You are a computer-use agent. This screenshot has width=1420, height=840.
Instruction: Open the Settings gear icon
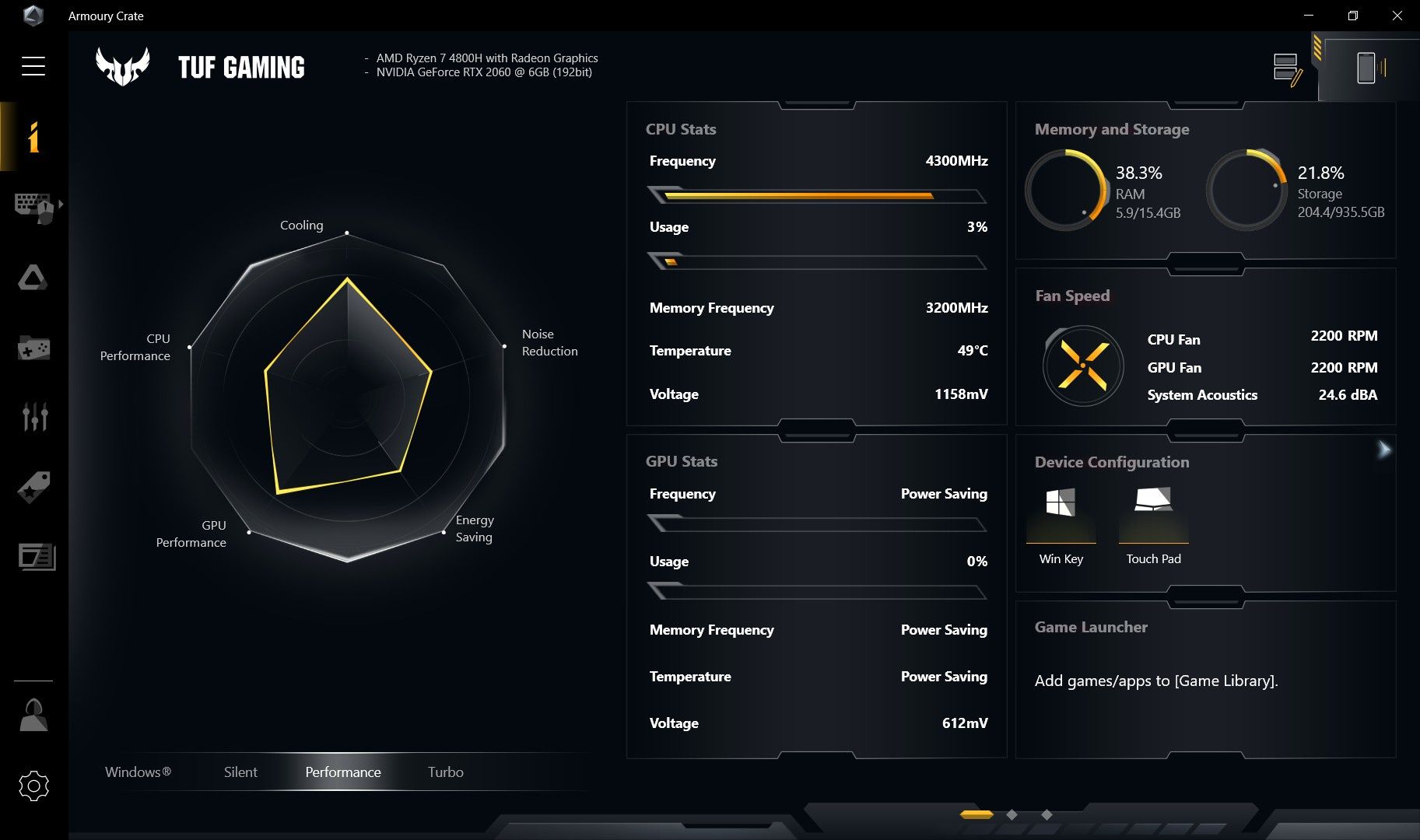click(33, 786)
